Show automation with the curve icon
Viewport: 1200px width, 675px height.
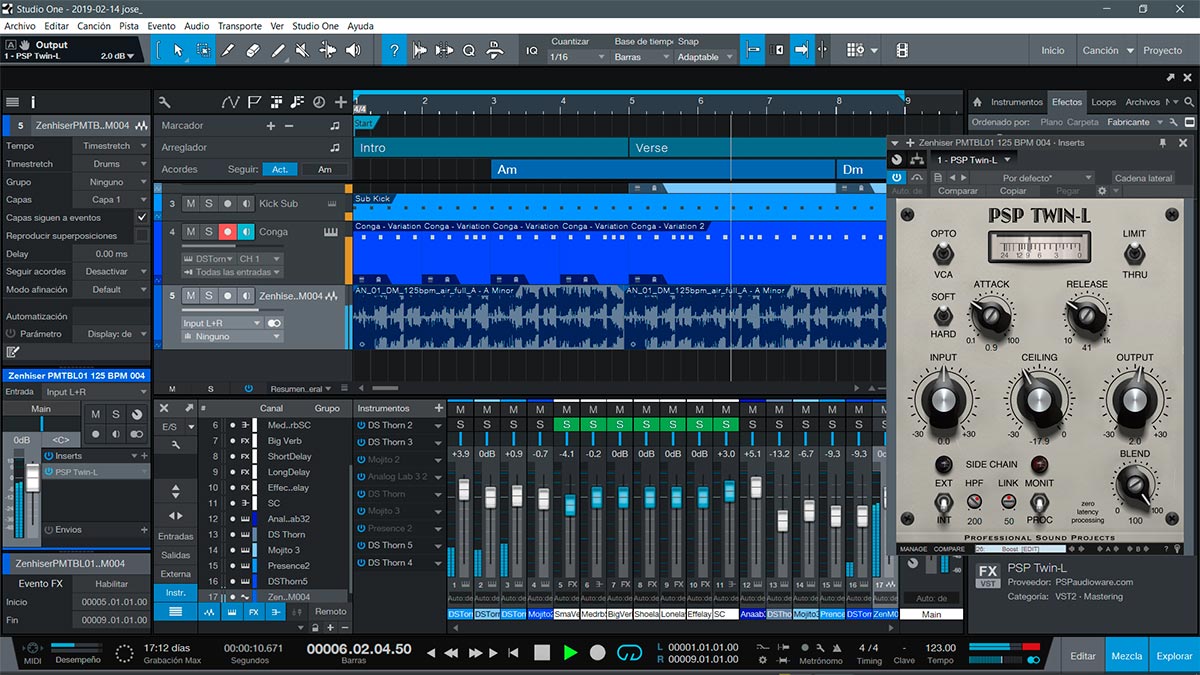click(231, 102)
